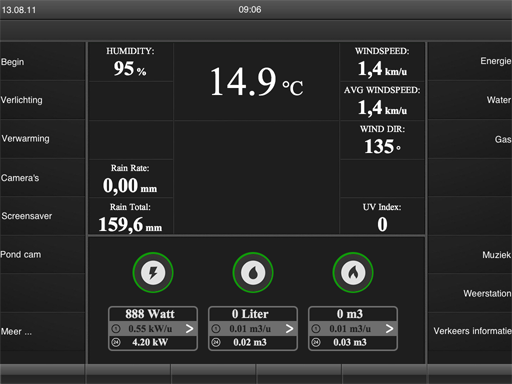Image resolution: width=512 pixels, height=384 pixels.
Task: Expand the water 0.01 m3/u arrow
Action: coord(289,329)
